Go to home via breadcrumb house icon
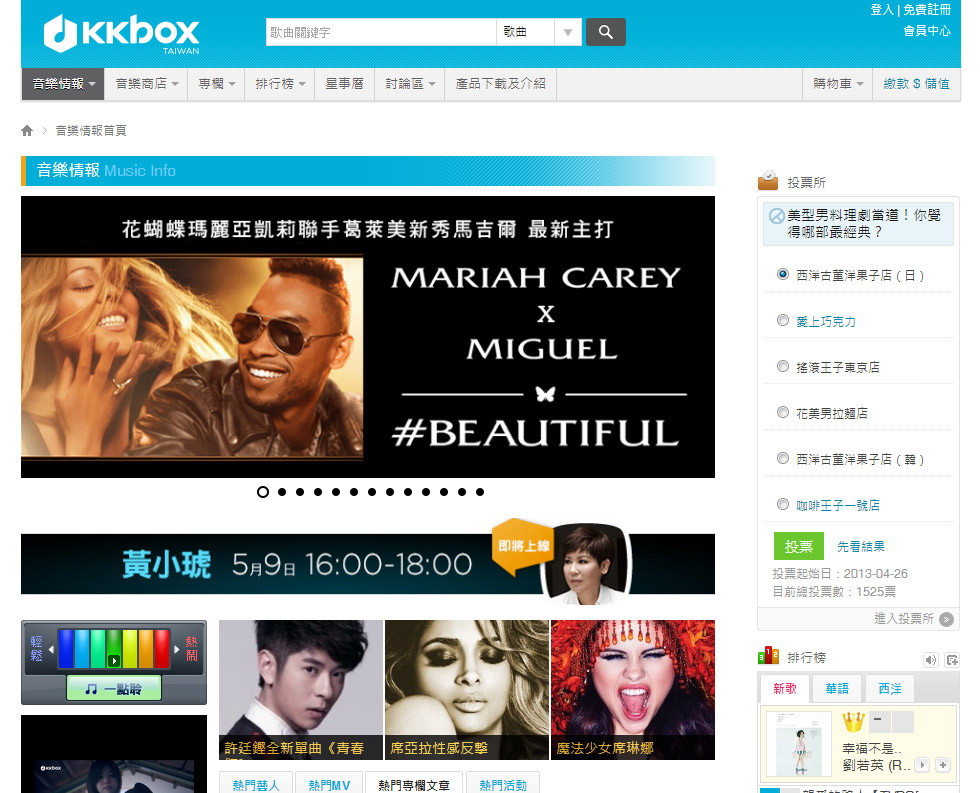The width and height of the screenshot is (980, 793). (x=27, y=130)
